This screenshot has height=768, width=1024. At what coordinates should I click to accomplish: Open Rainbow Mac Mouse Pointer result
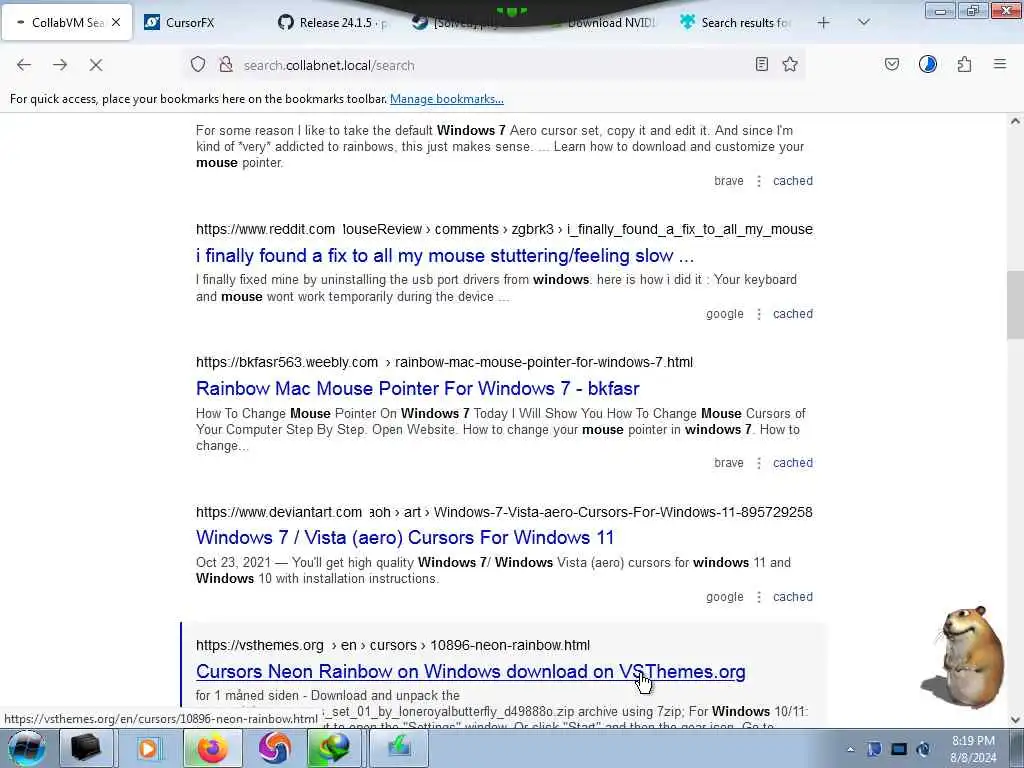417,388
